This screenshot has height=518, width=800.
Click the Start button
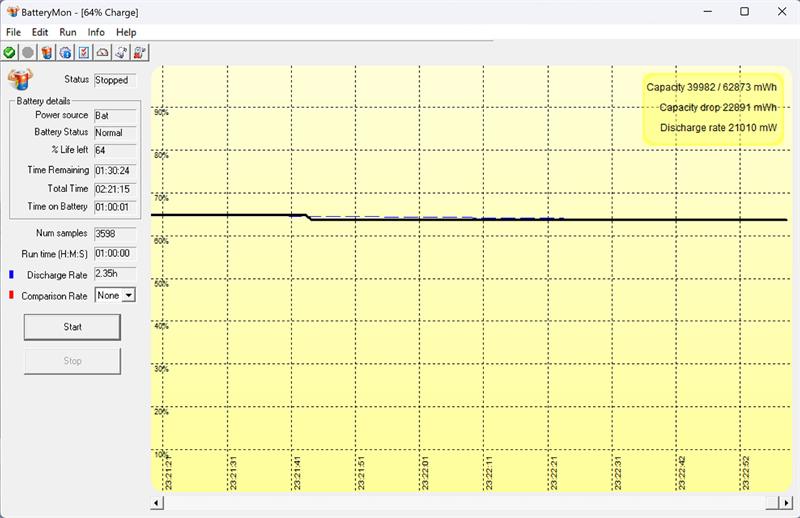[x=72, y=327]
